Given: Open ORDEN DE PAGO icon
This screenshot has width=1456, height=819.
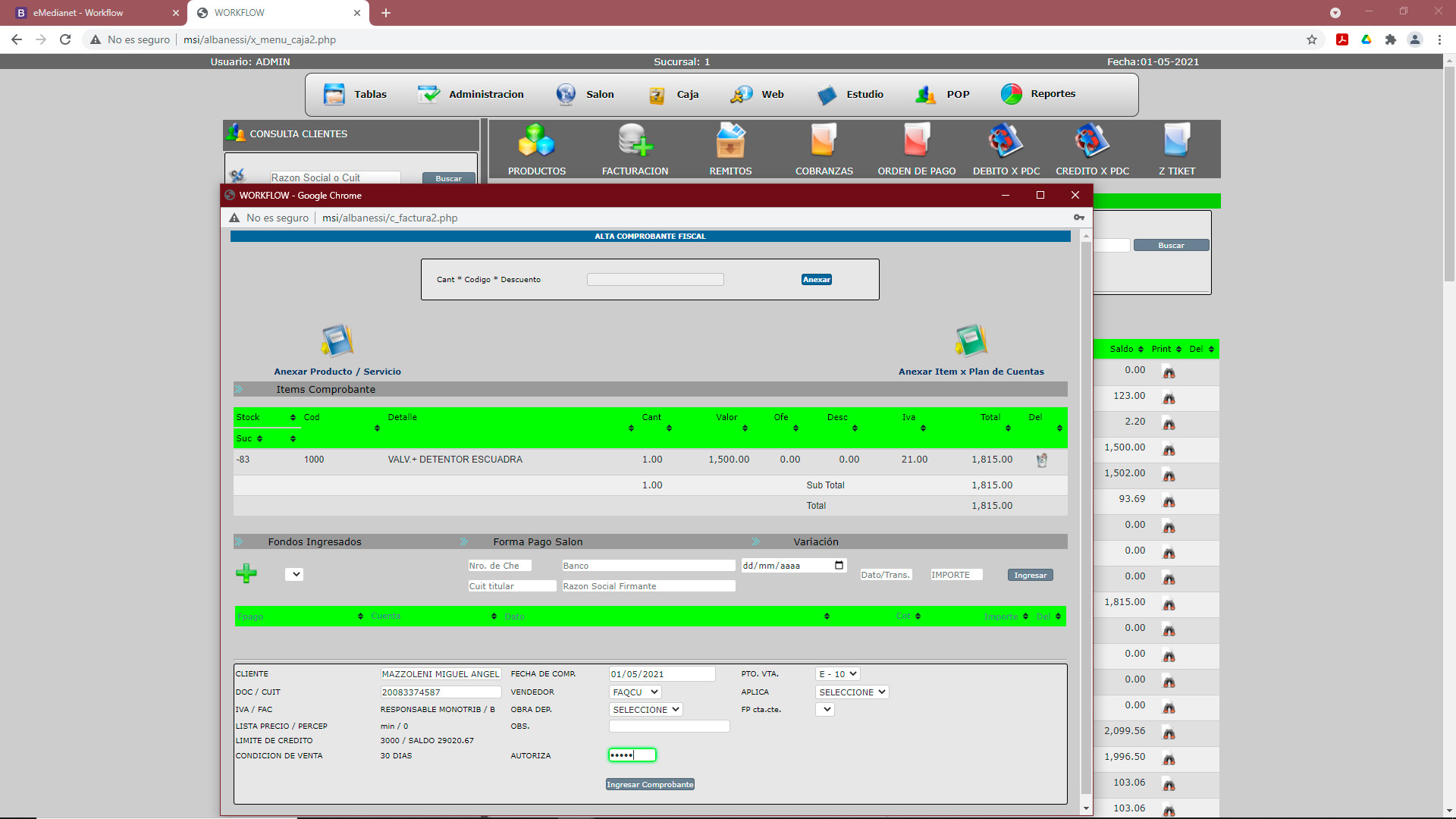Looking at the screenshot, I should (916, 141).
